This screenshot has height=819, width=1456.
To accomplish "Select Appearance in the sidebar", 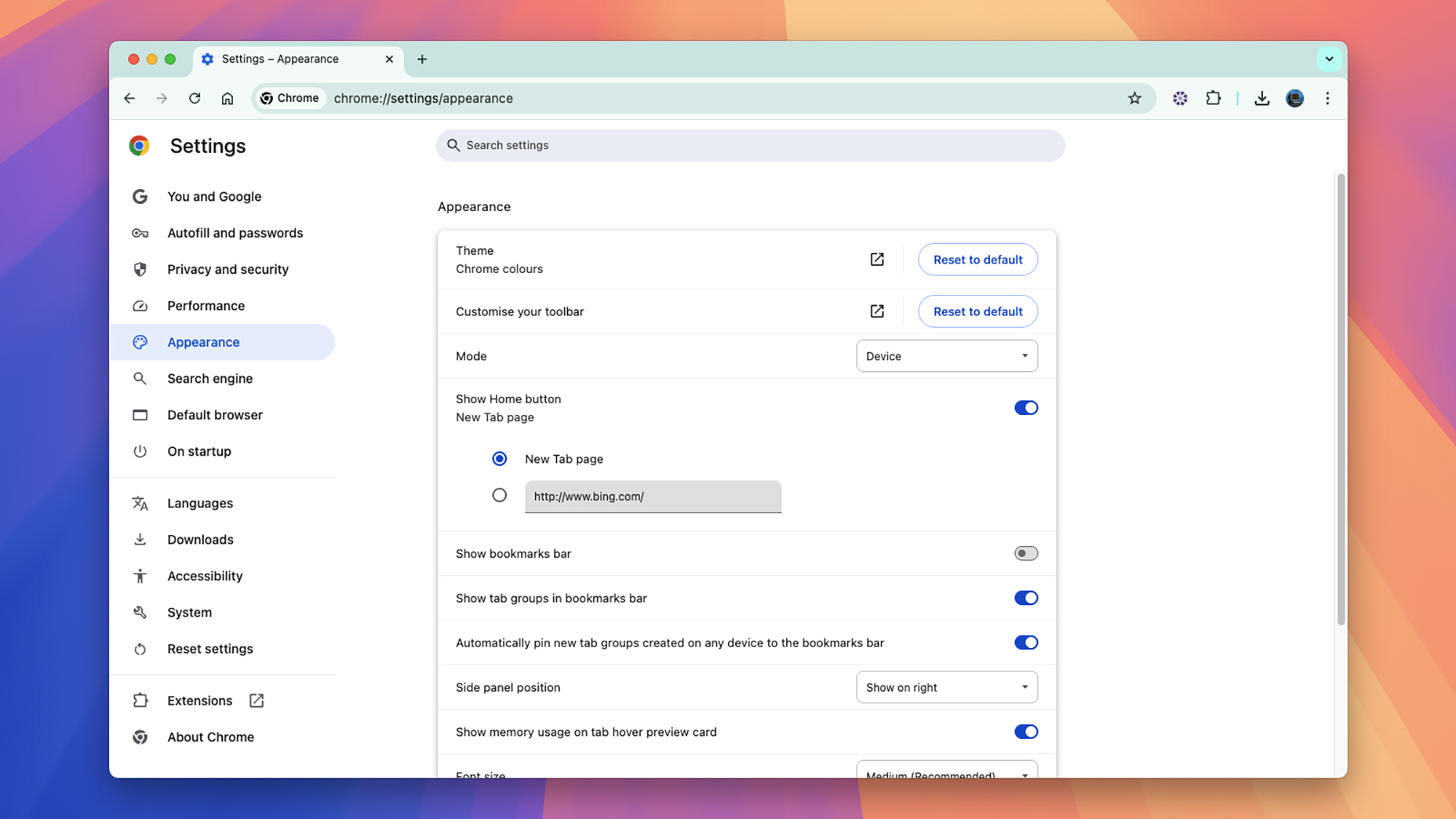I will 203,341.
